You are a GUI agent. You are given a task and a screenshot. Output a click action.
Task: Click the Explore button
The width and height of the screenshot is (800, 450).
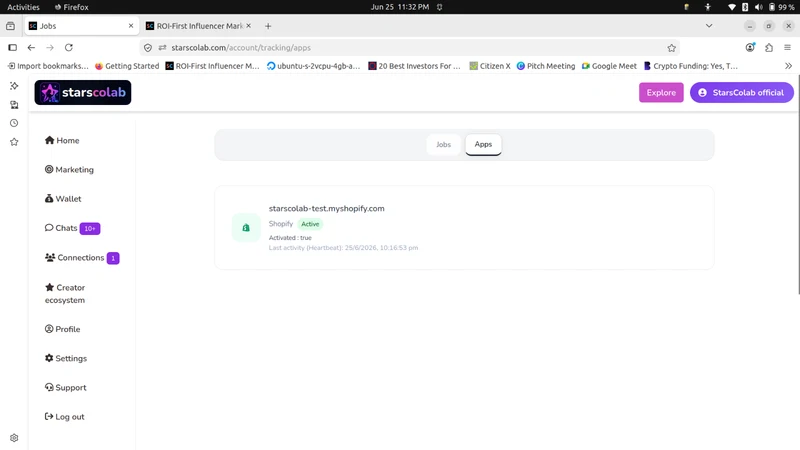click(661, 92)
